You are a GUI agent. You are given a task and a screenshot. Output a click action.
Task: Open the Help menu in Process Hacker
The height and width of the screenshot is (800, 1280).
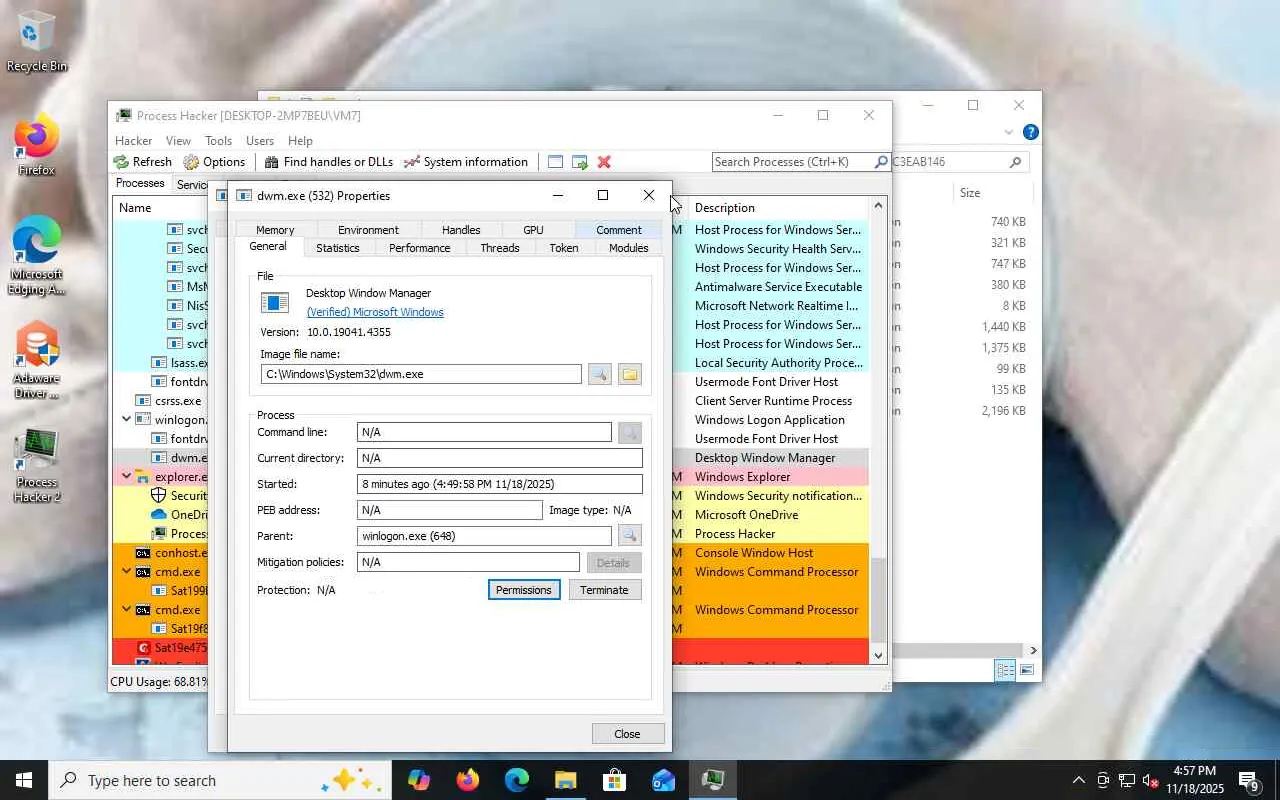[x=300, y=141]
